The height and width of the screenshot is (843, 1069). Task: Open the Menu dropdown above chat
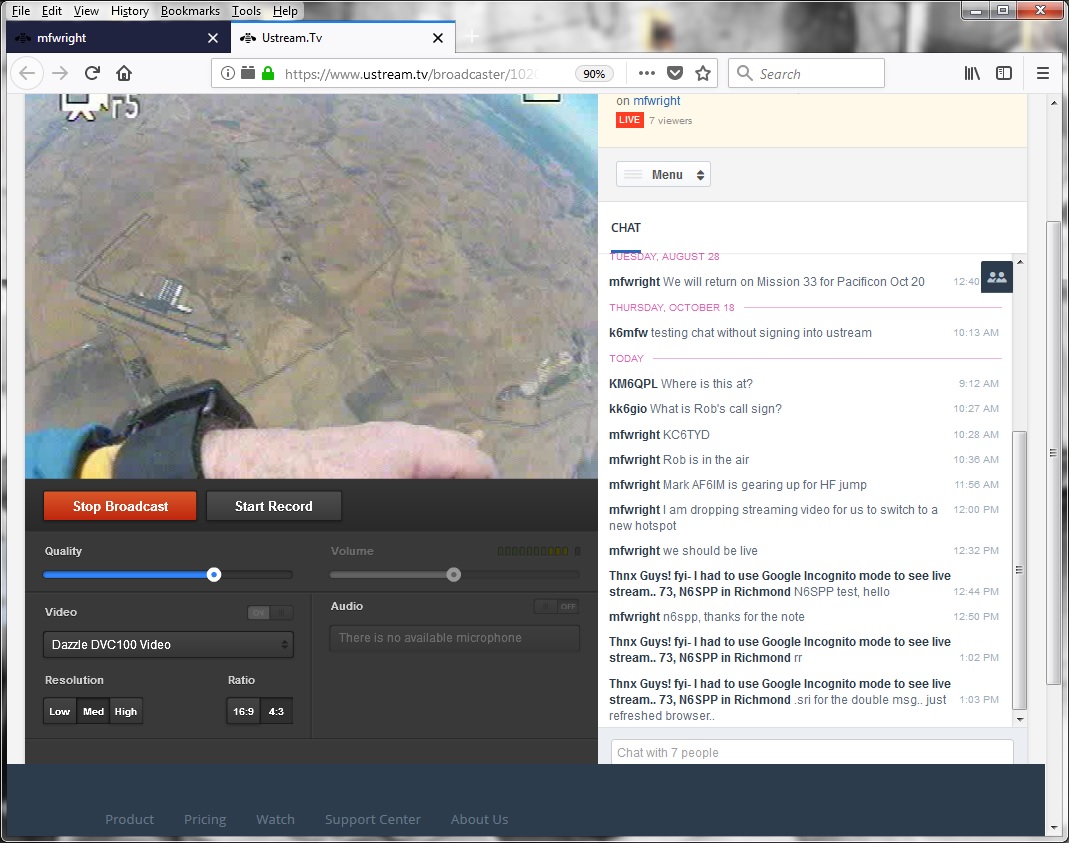tap(663, 175)
